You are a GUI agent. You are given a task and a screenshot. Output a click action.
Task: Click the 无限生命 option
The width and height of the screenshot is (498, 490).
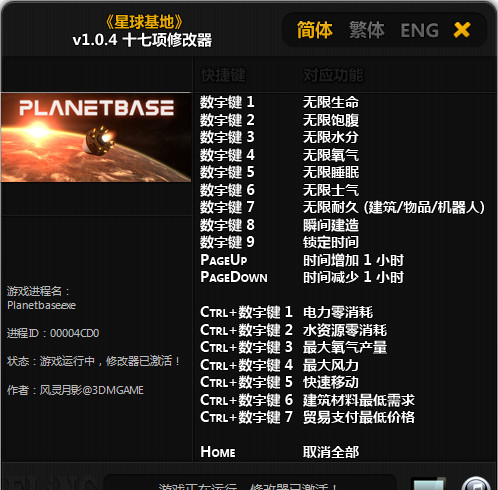coord(331,102)
